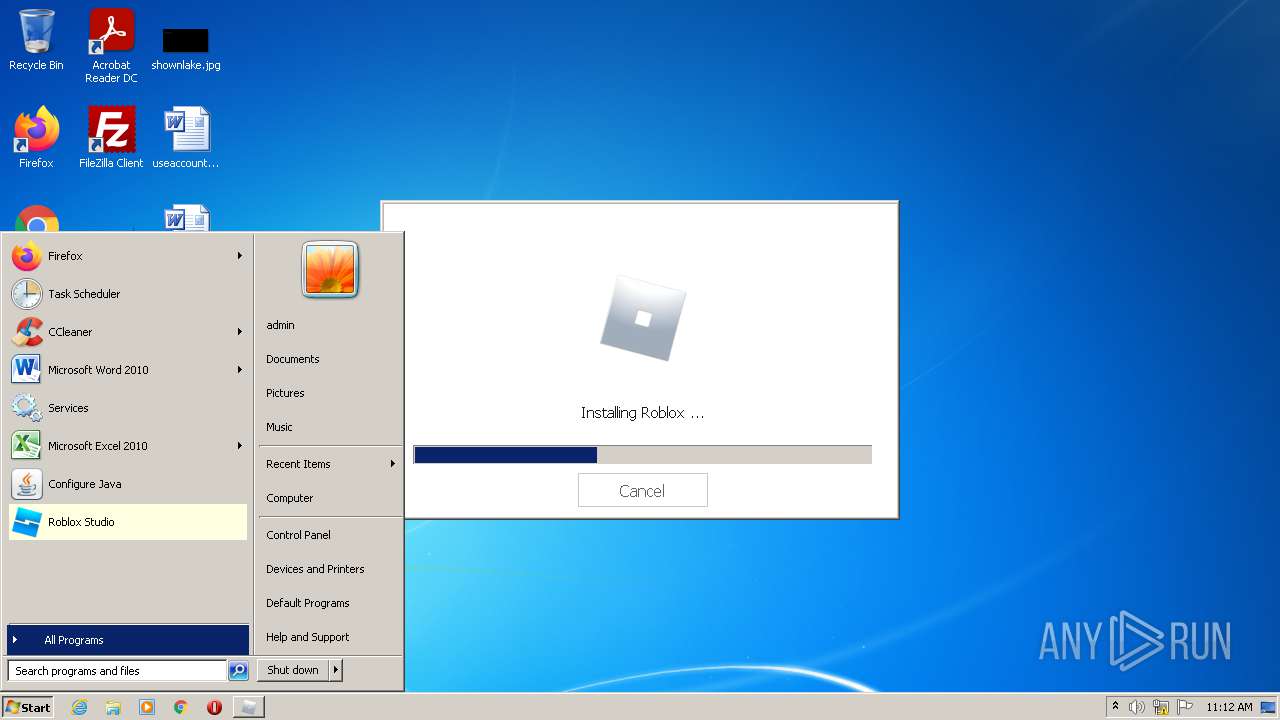Open Pictures from Start menu
The height and width of the screenshot is (720, 1280).
285,393
